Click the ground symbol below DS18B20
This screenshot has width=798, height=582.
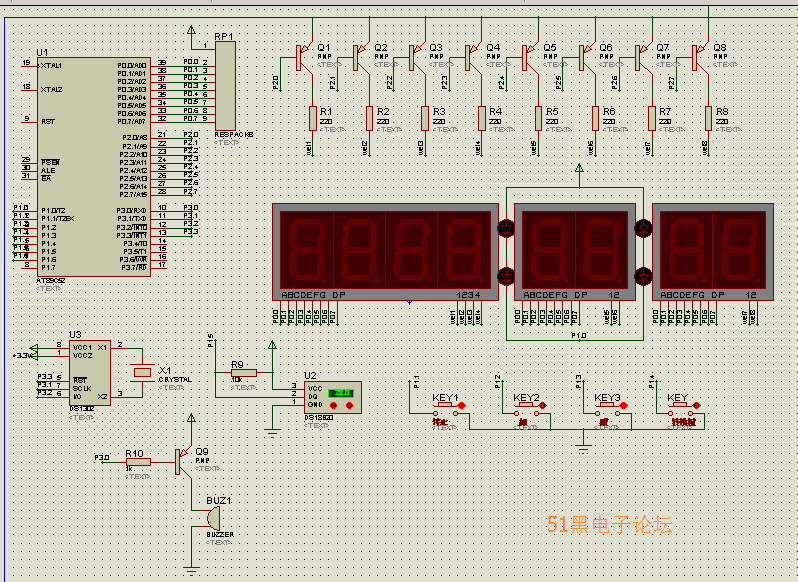pos(272,434)
